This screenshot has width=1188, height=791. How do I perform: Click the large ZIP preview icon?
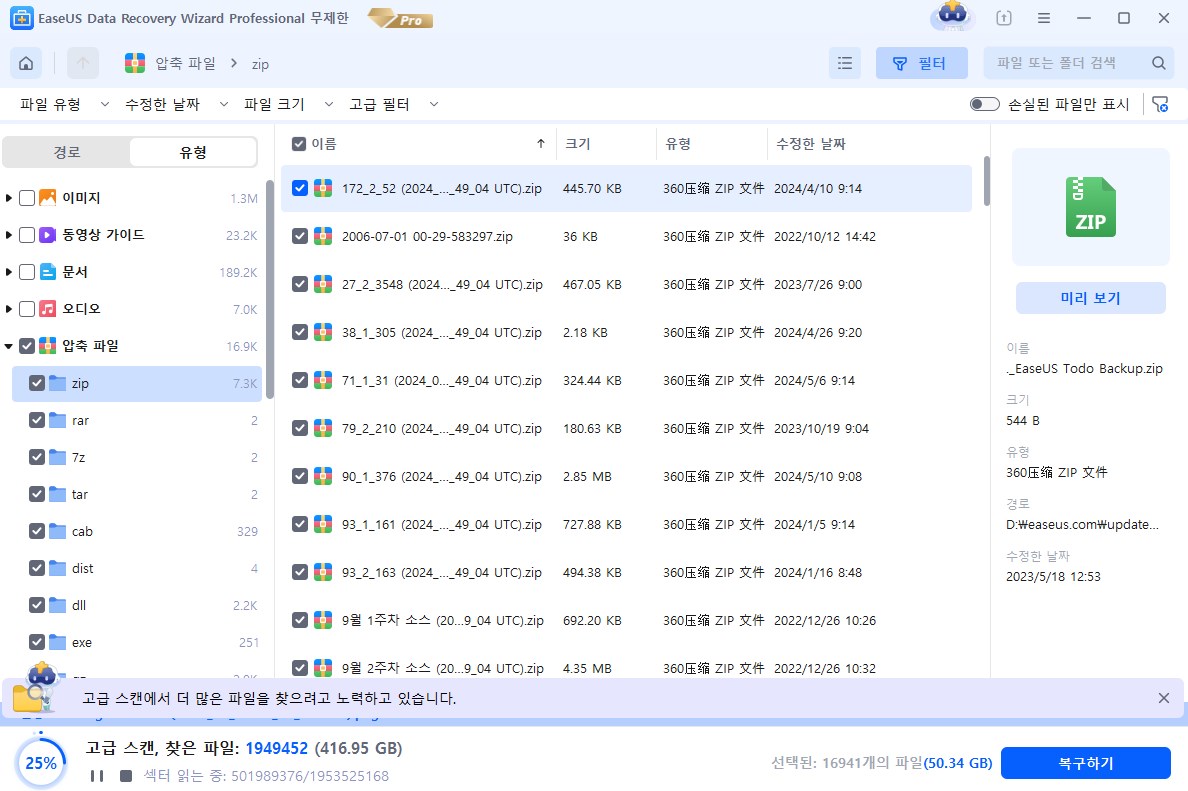[1090, 207]
